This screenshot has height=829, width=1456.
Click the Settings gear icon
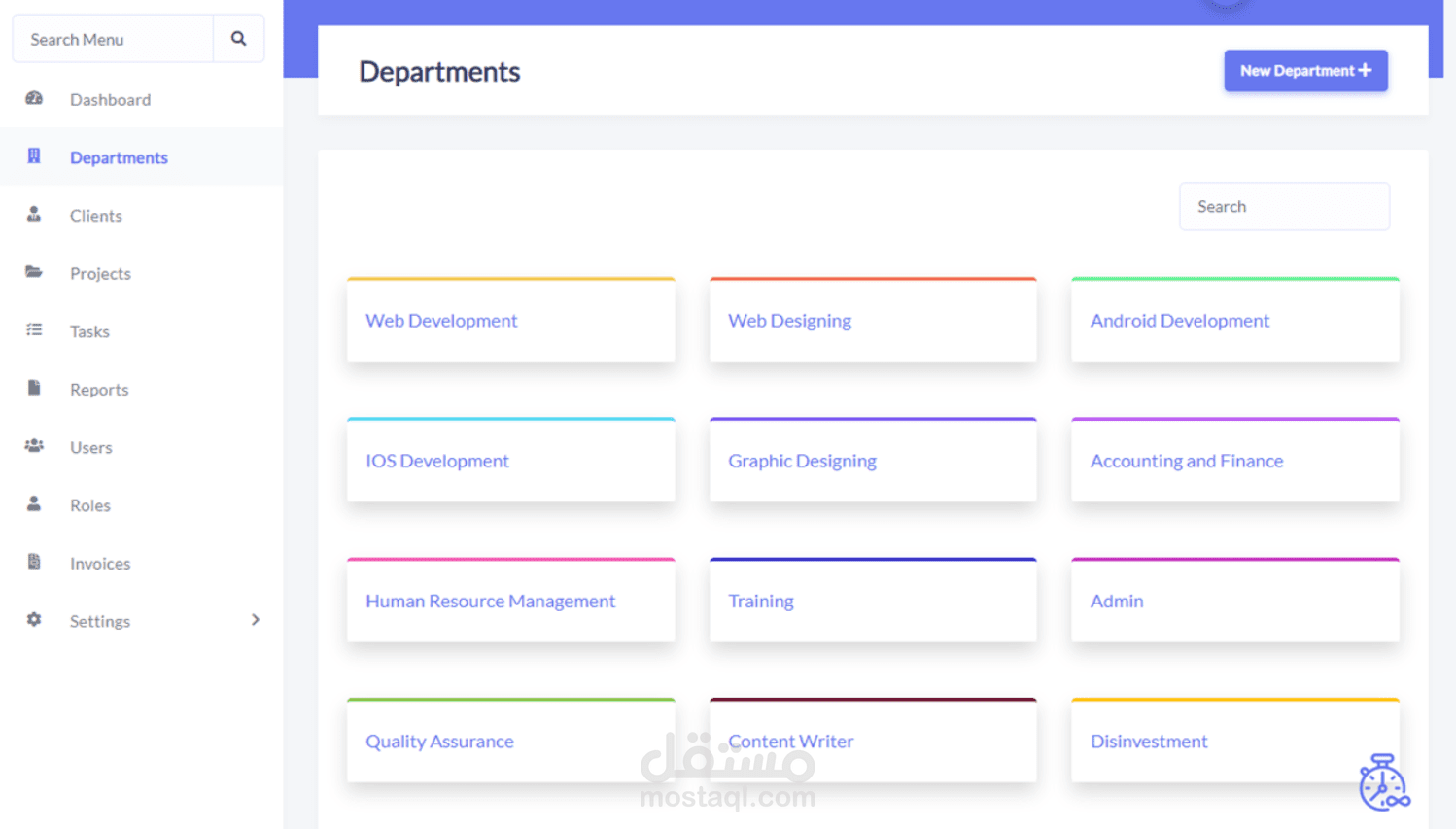(x=34, y=619)
